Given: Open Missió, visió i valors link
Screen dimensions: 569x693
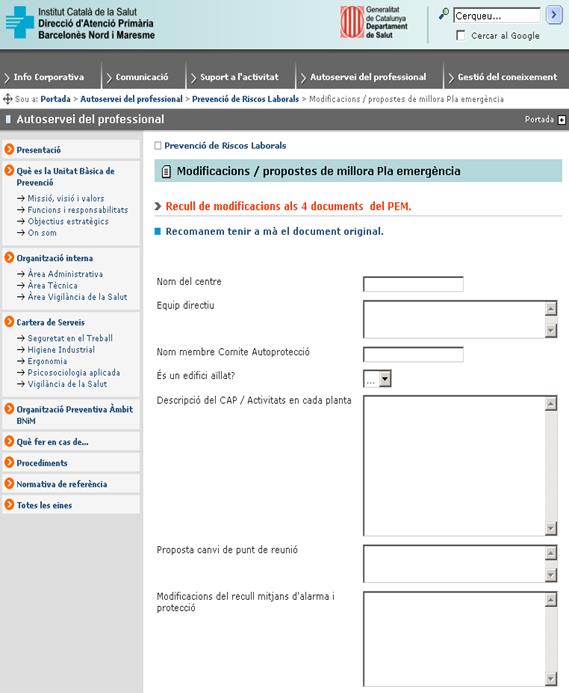Looking at the screenshot, I should click(66, 198).
